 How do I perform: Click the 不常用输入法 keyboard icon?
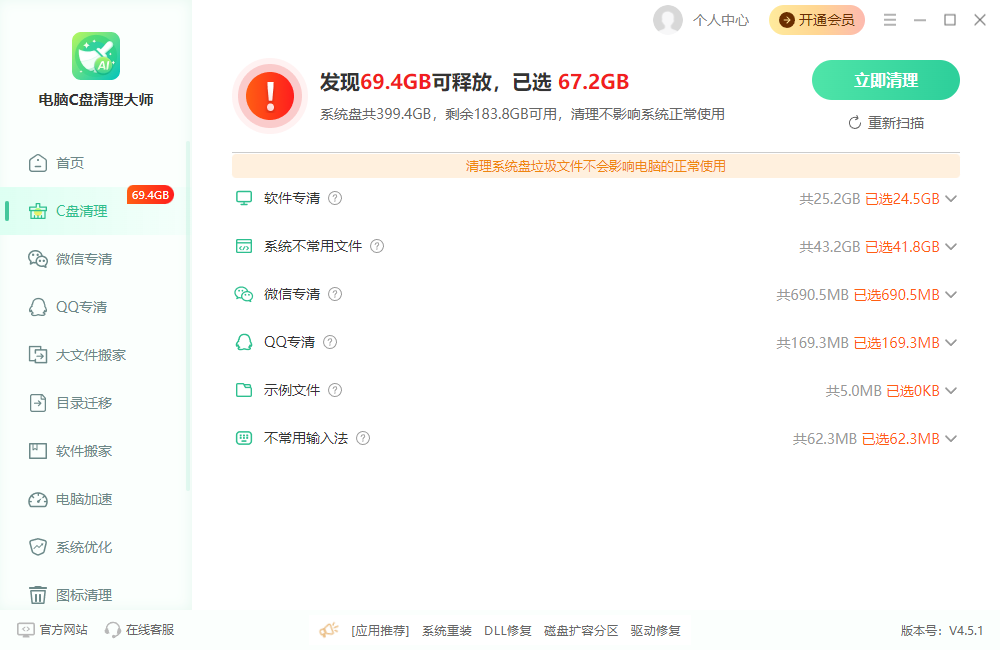click(x=244, y=438)
